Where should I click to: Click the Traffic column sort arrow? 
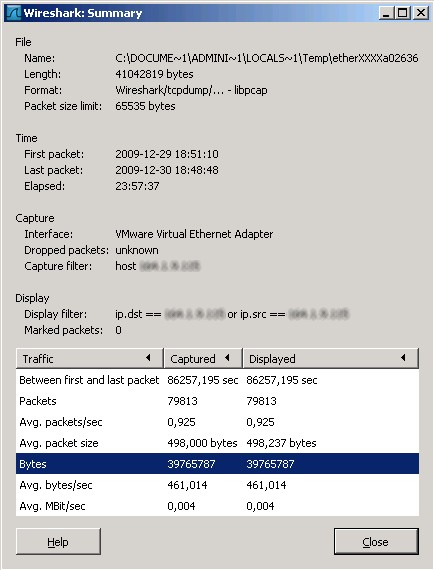pos(148,358)
